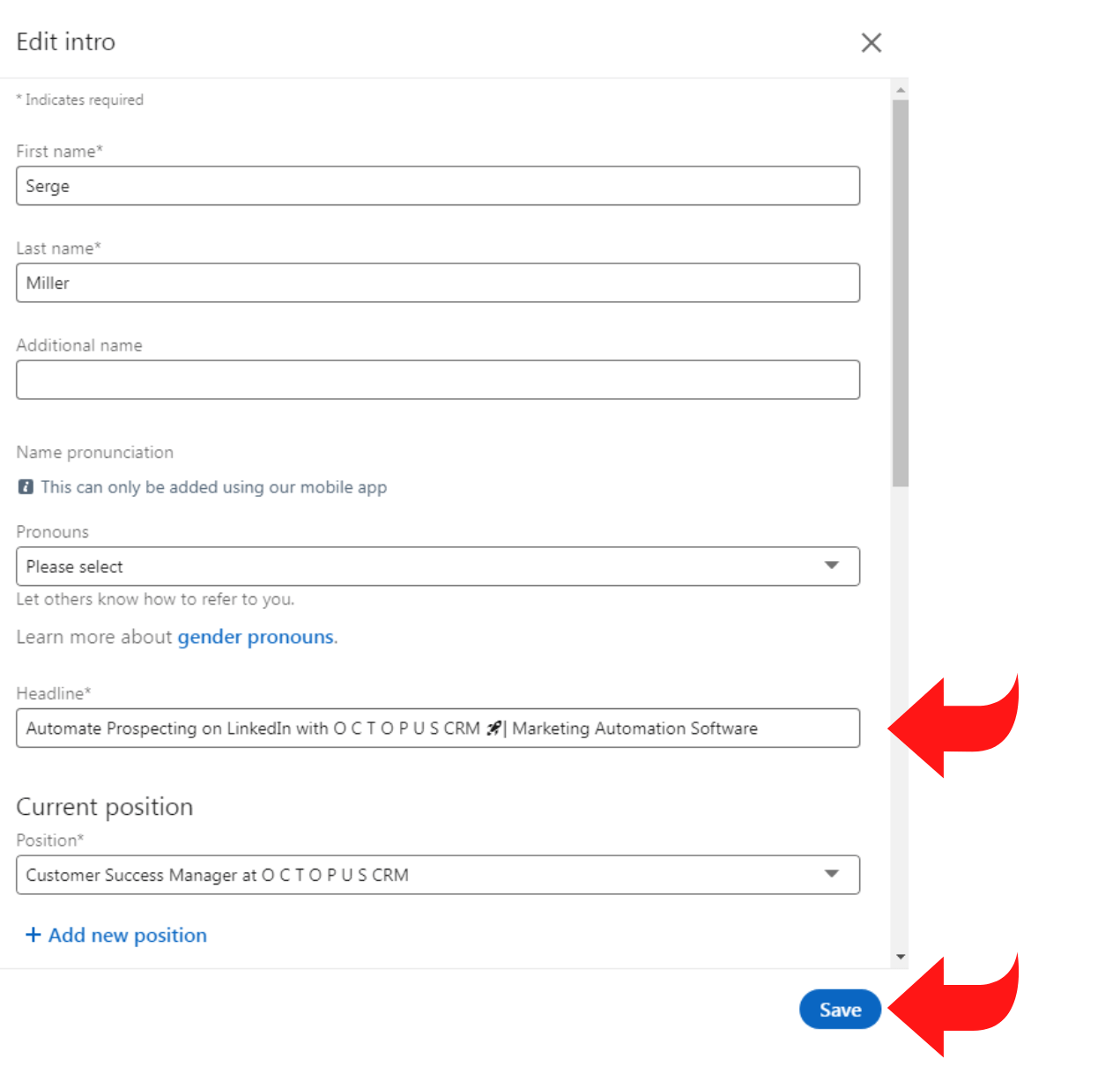
Task: Click the scrollbar up arrow
Action: pyautogui.click(x=900, y=90)
